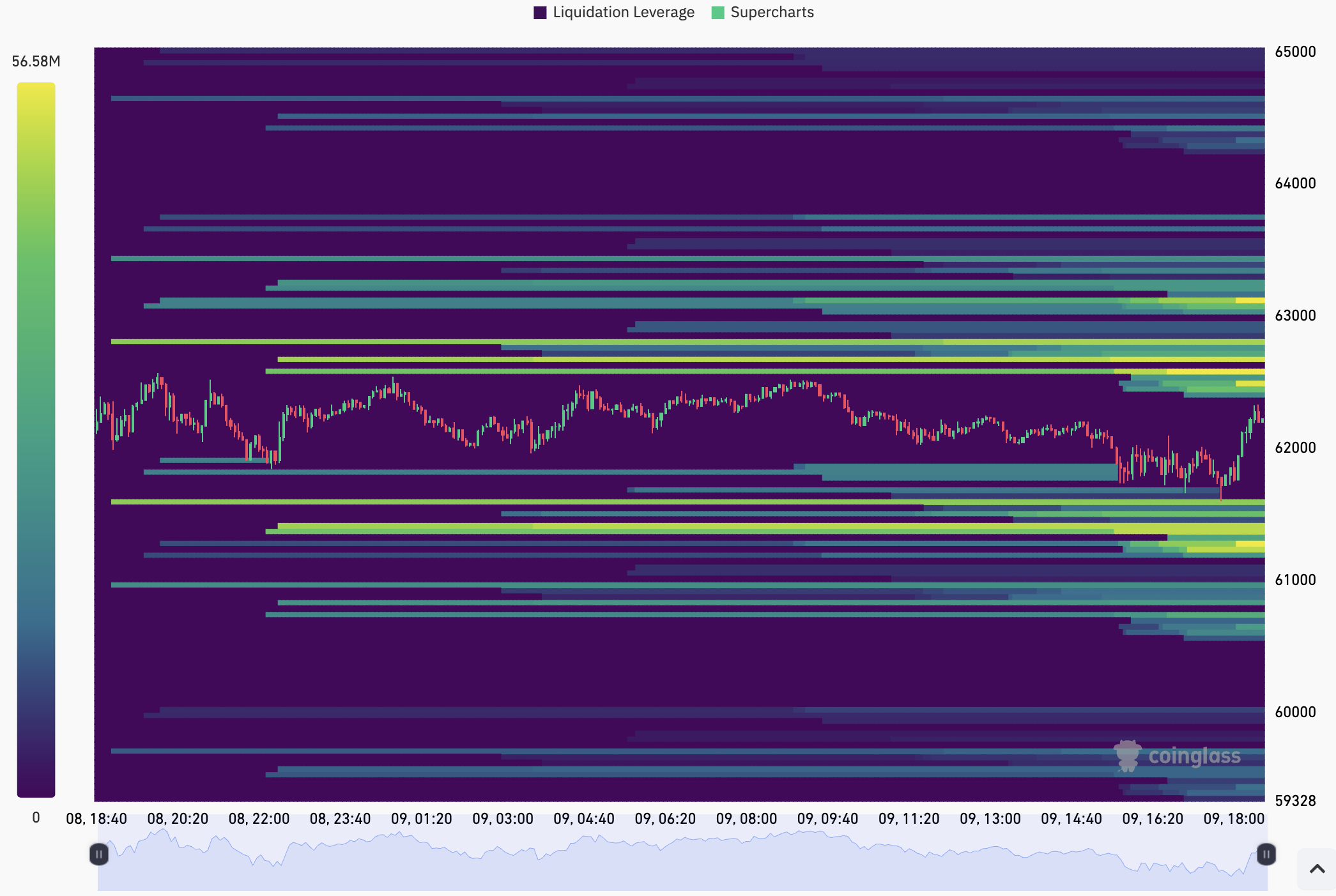
Task: Click the up chevron button bottom-right
Action: coord(1317,869)
